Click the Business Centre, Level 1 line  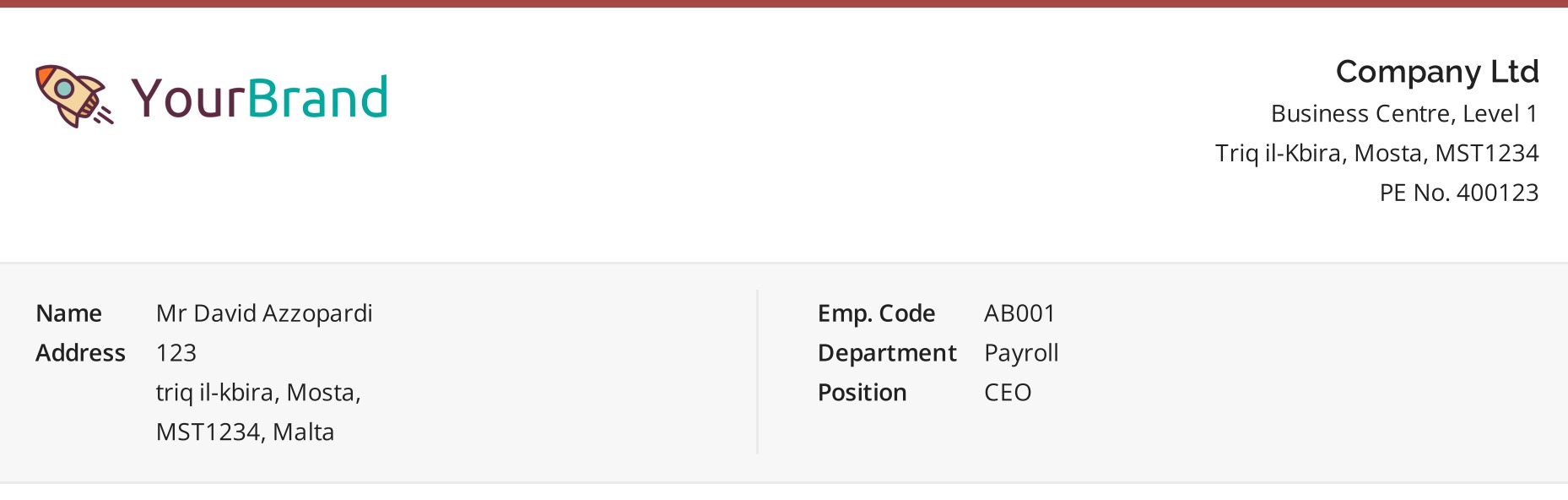pos(1404,113)
